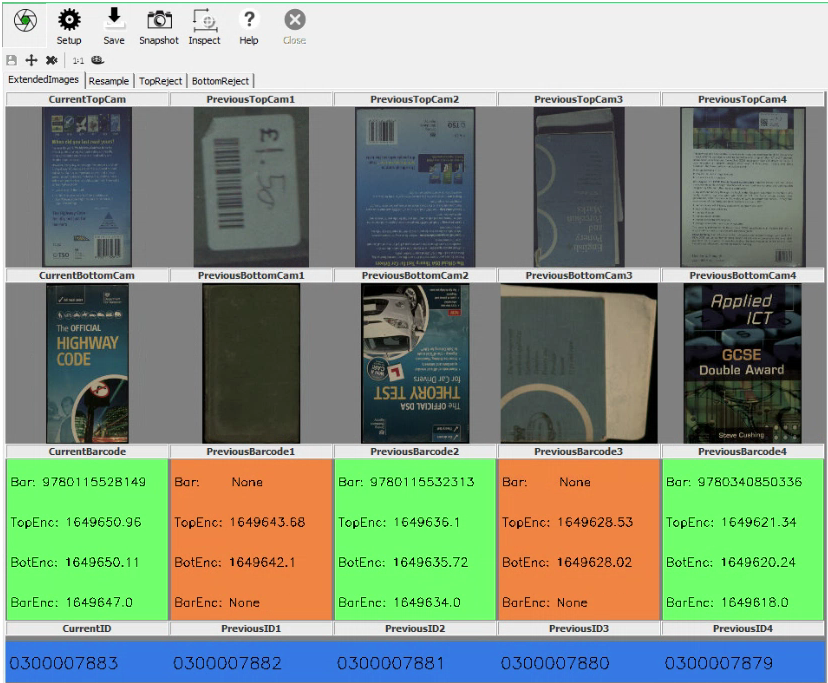Click the PreviousTopCam3 header
Viewport: 828px width, 683px height.
pyautogui.click(x=579, y=99)
